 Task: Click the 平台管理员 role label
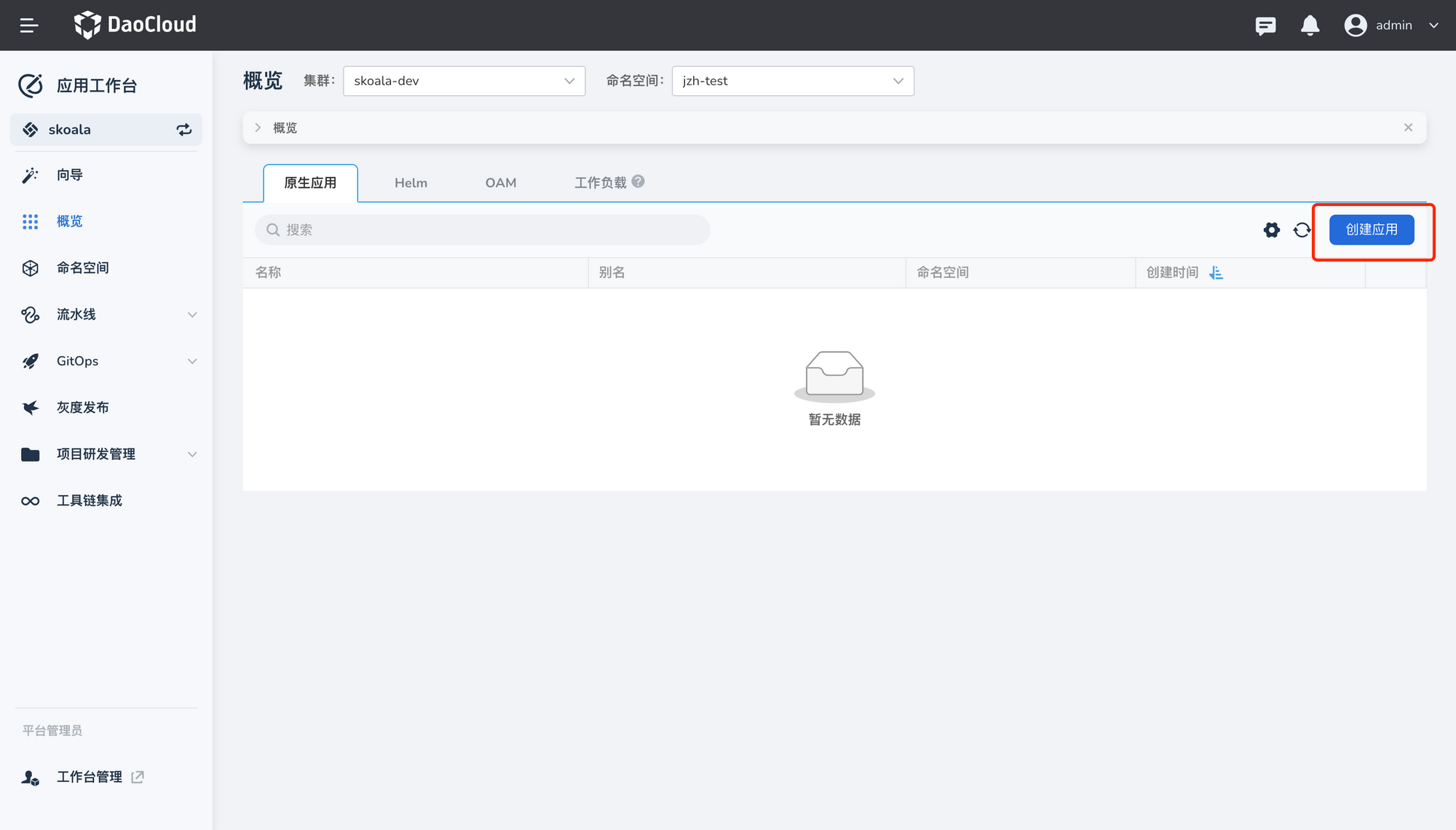coord(52,731)
